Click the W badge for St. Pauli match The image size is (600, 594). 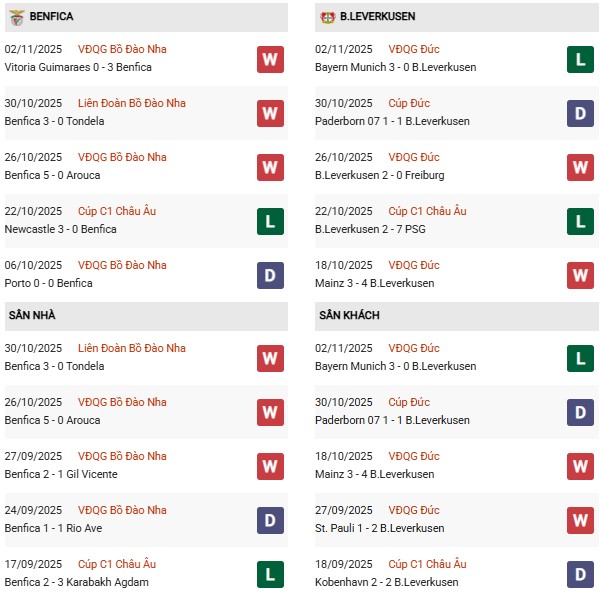tap(580, 520)
